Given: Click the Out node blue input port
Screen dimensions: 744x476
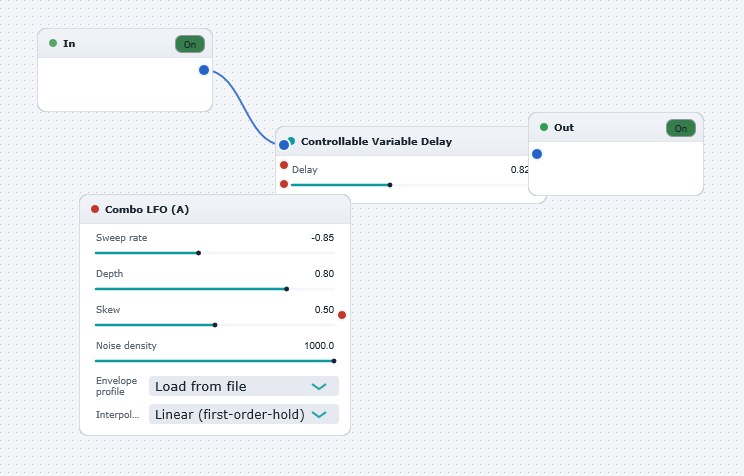Looking at the screenshot, I should point(537,154).
